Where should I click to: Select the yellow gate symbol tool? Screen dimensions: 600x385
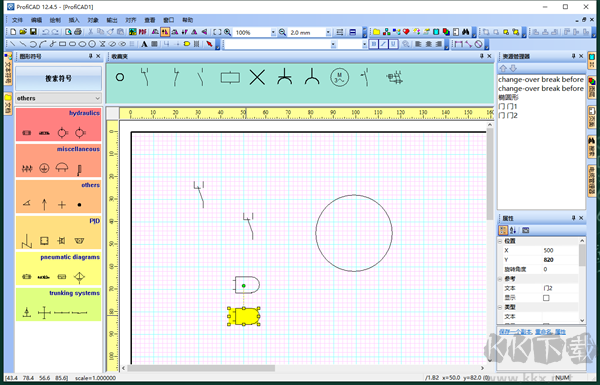[x=187, y=44]
